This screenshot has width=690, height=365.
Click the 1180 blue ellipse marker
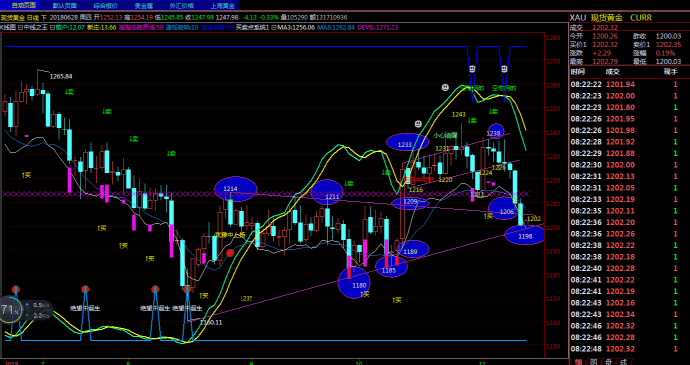click(359, 284)
